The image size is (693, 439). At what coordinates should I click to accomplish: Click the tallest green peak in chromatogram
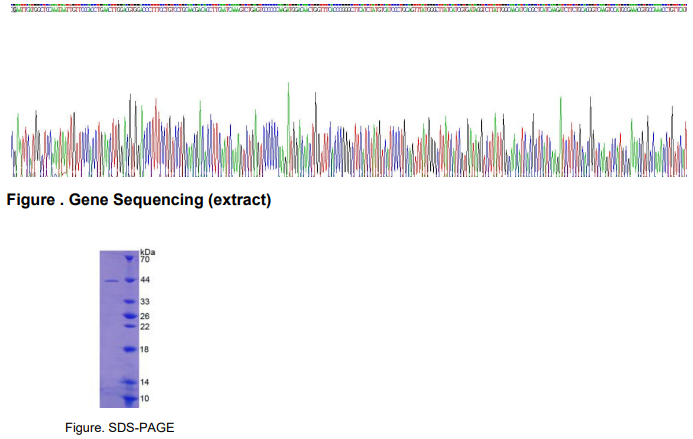click(288, 85)
